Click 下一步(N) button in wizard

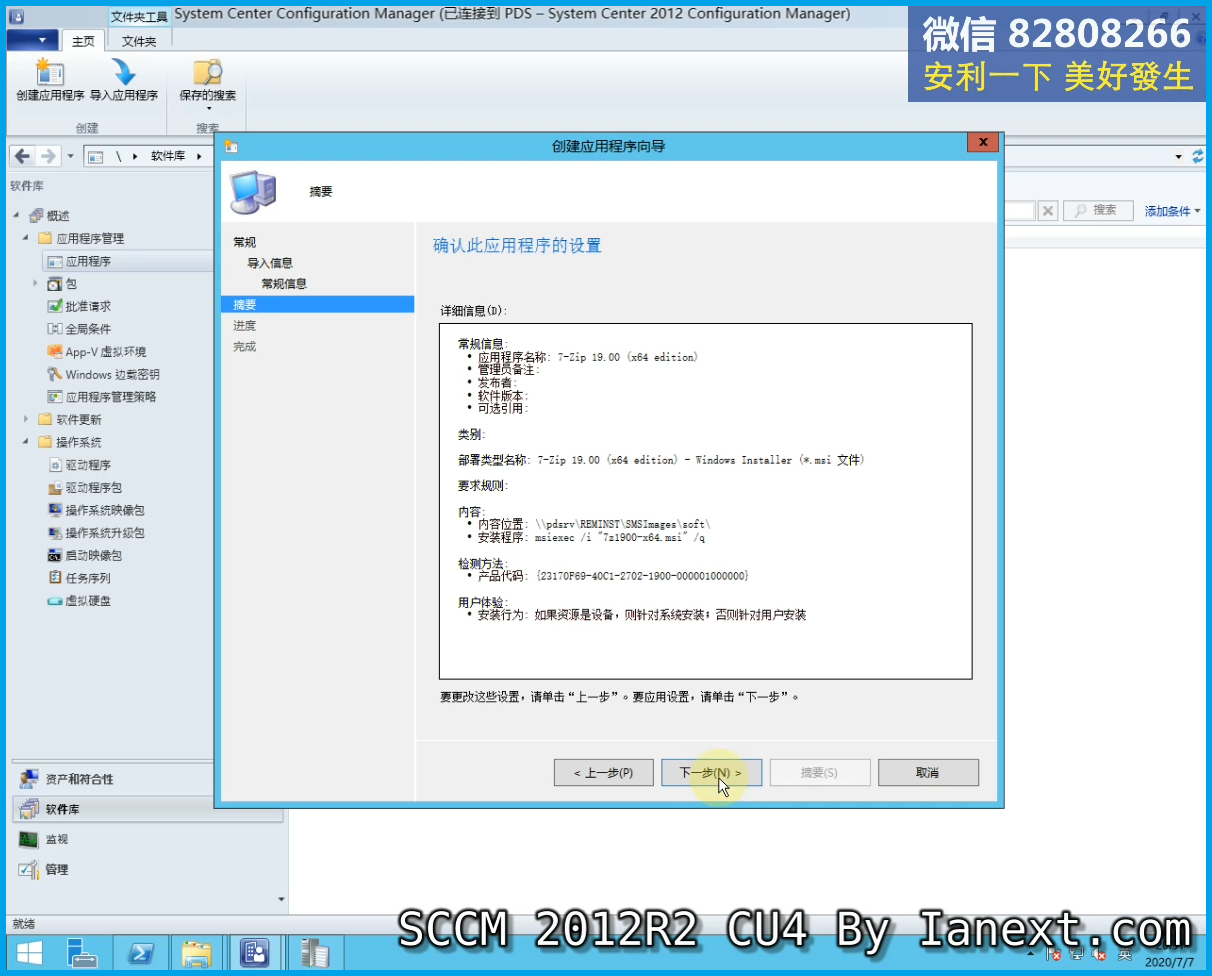tap(711, 772)
